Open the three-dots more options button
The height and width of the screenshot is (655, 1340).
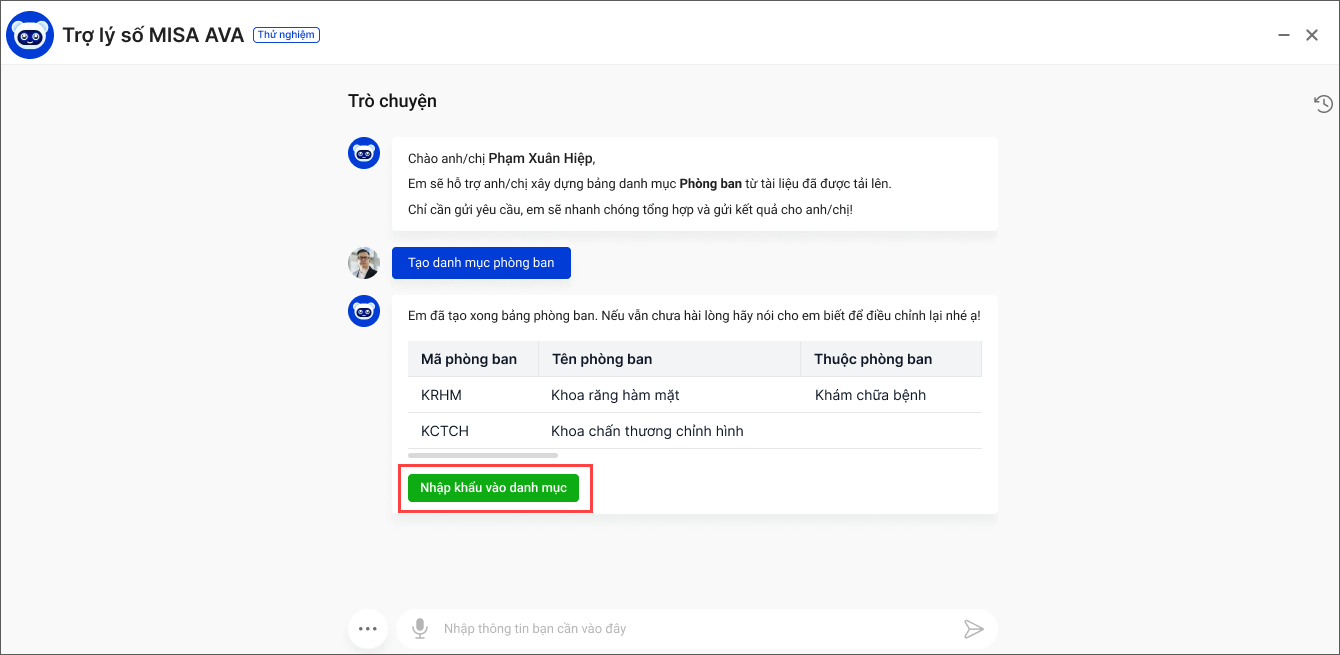pos(367,629)
